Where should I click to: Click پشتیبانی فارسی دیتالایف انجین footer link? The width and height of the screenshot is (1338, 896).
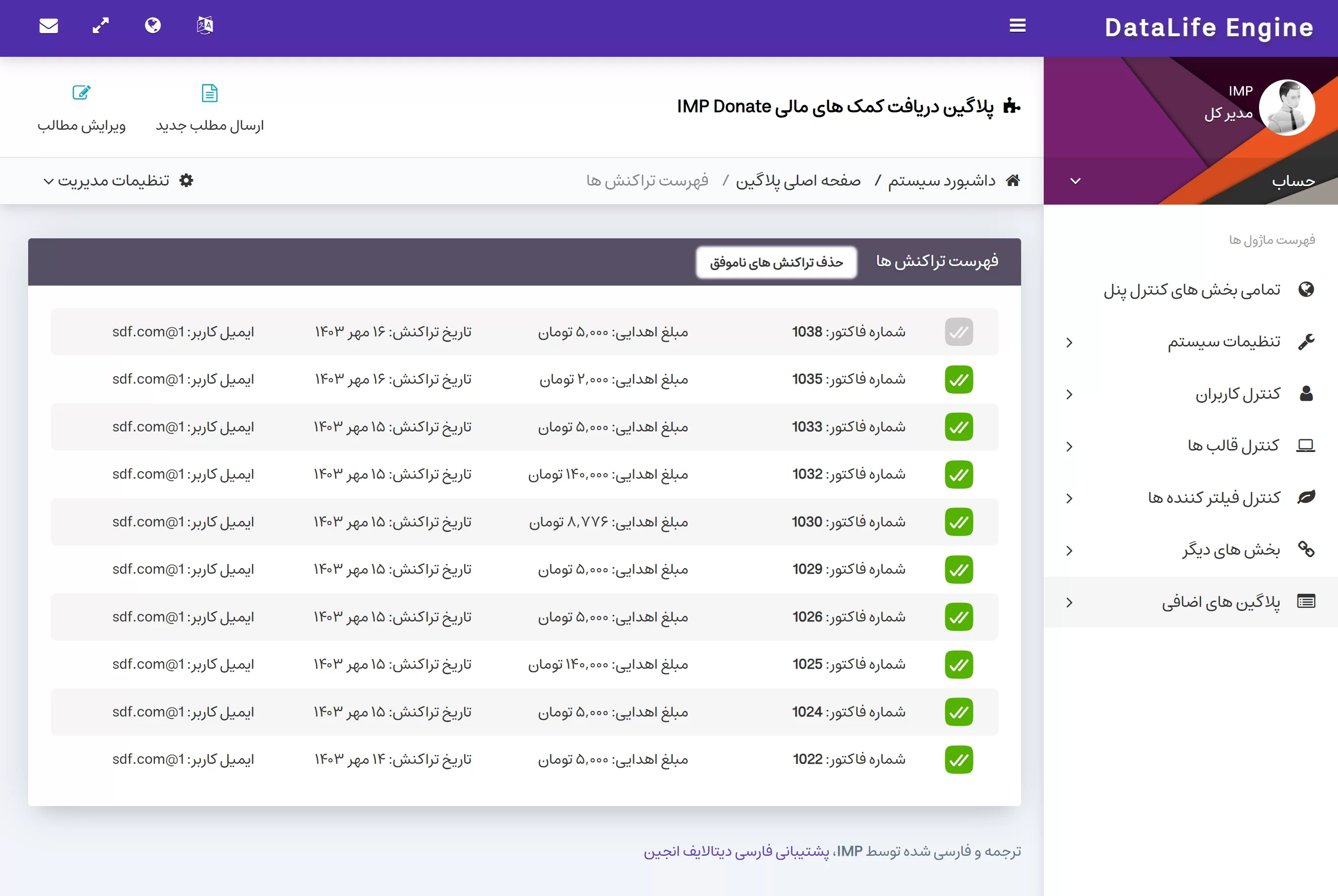tap(736, 851)
